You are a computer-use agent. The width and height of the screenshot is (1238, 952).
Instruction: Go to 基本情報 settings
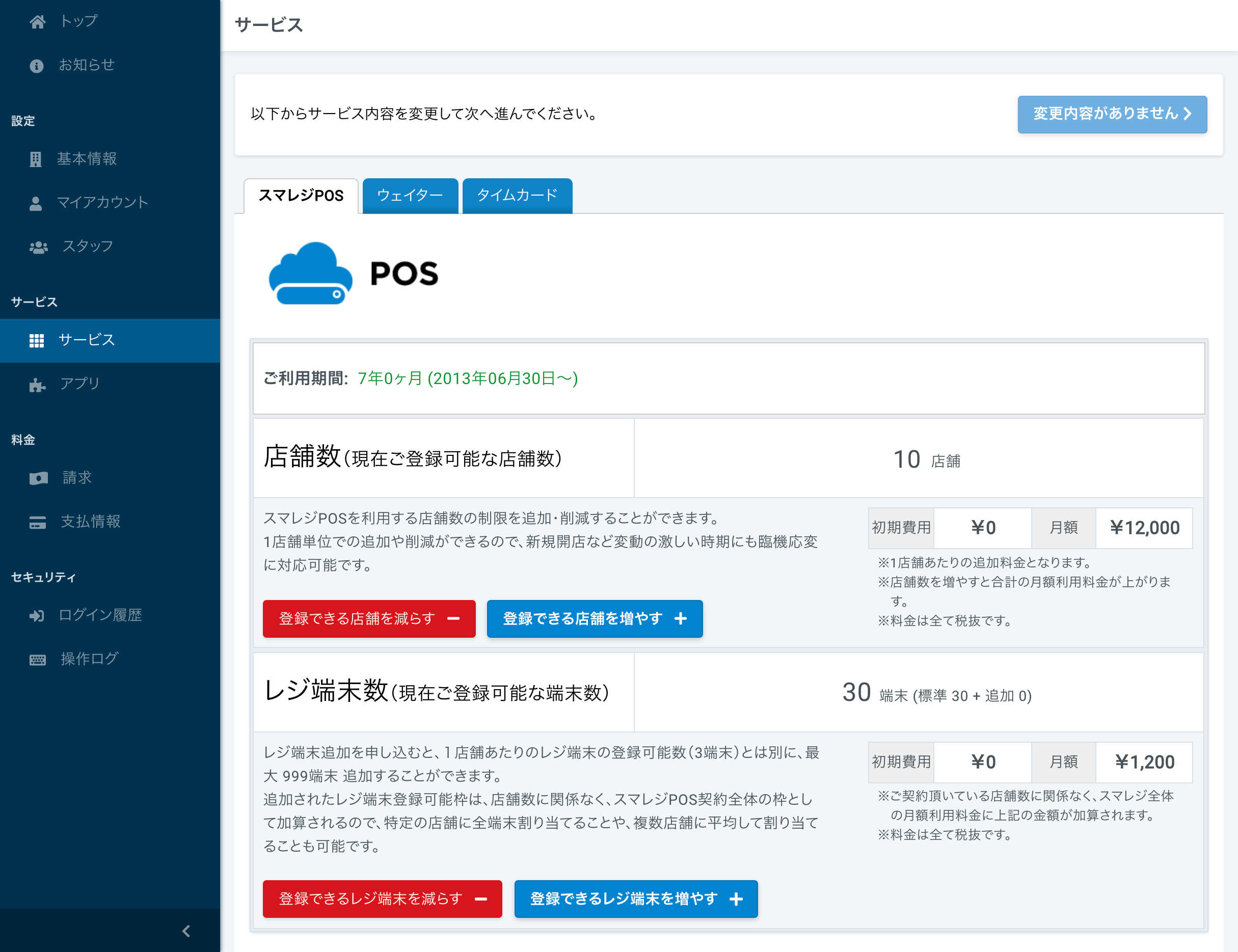click(x=110, y=159)
